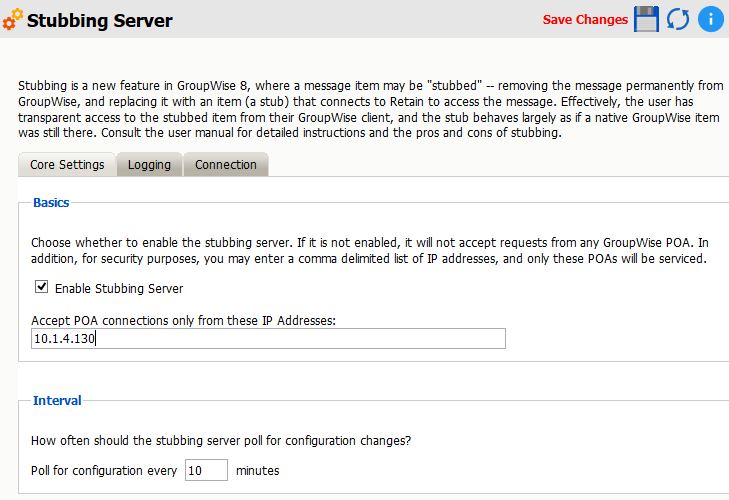
Task: Click the Stubbing Server gears icon
Action: coord(13,20)
